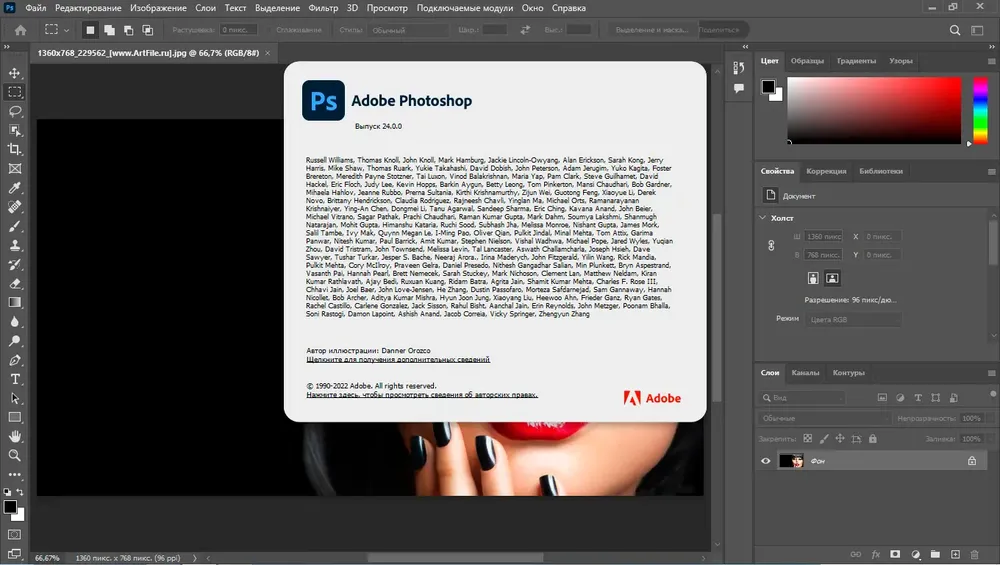Click the Home icon in options bar

click(x=20, y=30)
